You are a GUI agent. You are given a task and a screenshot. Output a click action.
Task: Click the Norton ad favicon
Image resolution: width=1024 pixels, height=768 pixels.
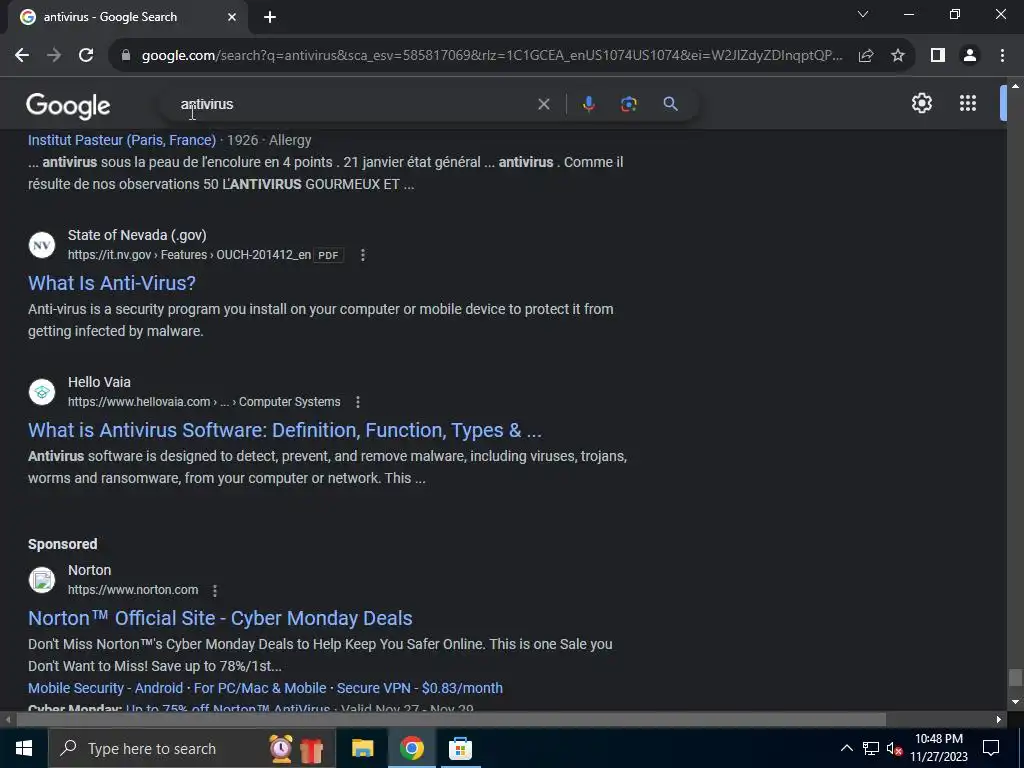(x=42, y=580)
